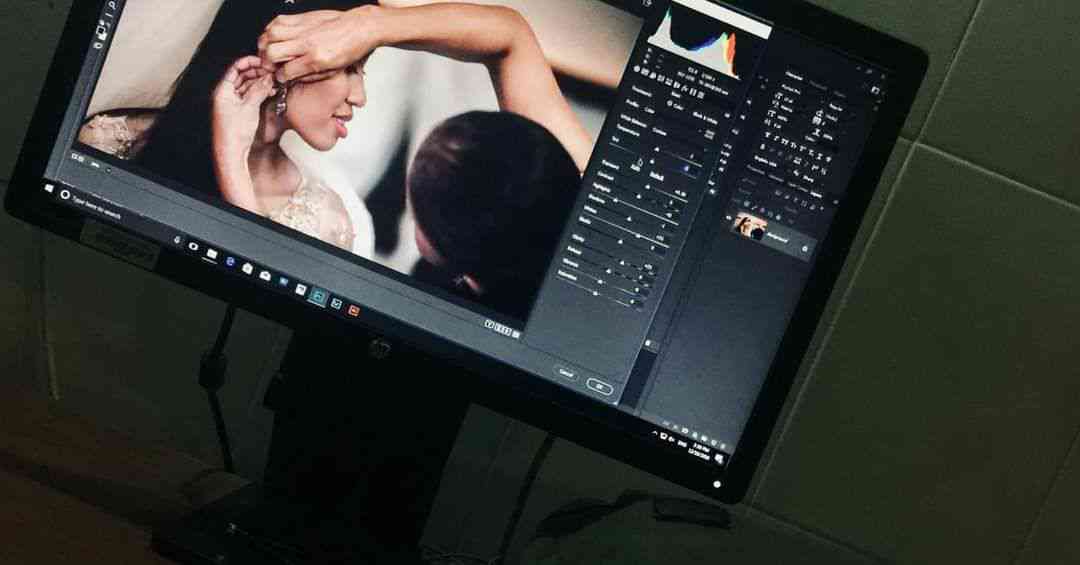The height and width of the screenshot is (565, 1080).
Task: Click the volume icon in system tray
Action: pos(672,440)
